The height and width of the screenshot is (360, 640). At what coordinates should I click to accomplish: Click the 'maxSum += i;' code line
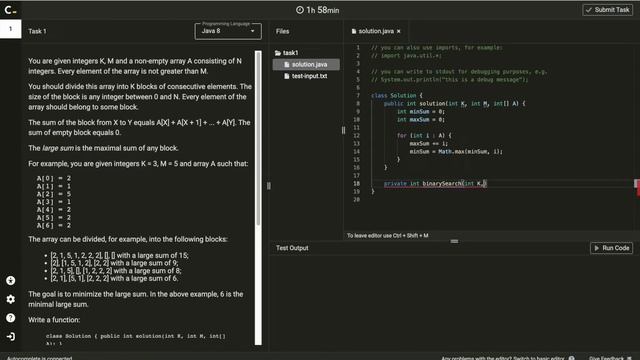429,144
